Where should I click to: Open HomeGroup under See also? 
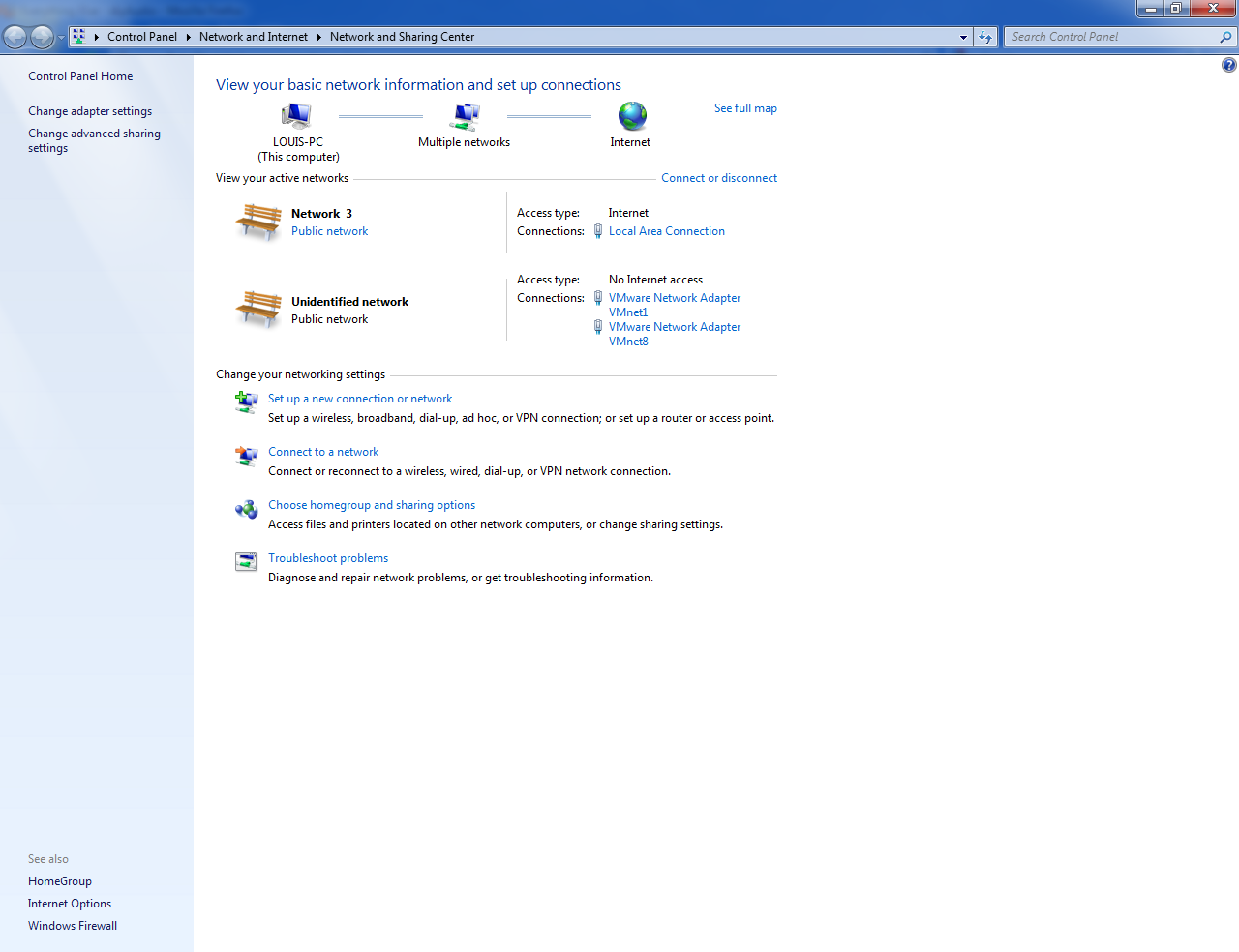click(x=60, y=881)
